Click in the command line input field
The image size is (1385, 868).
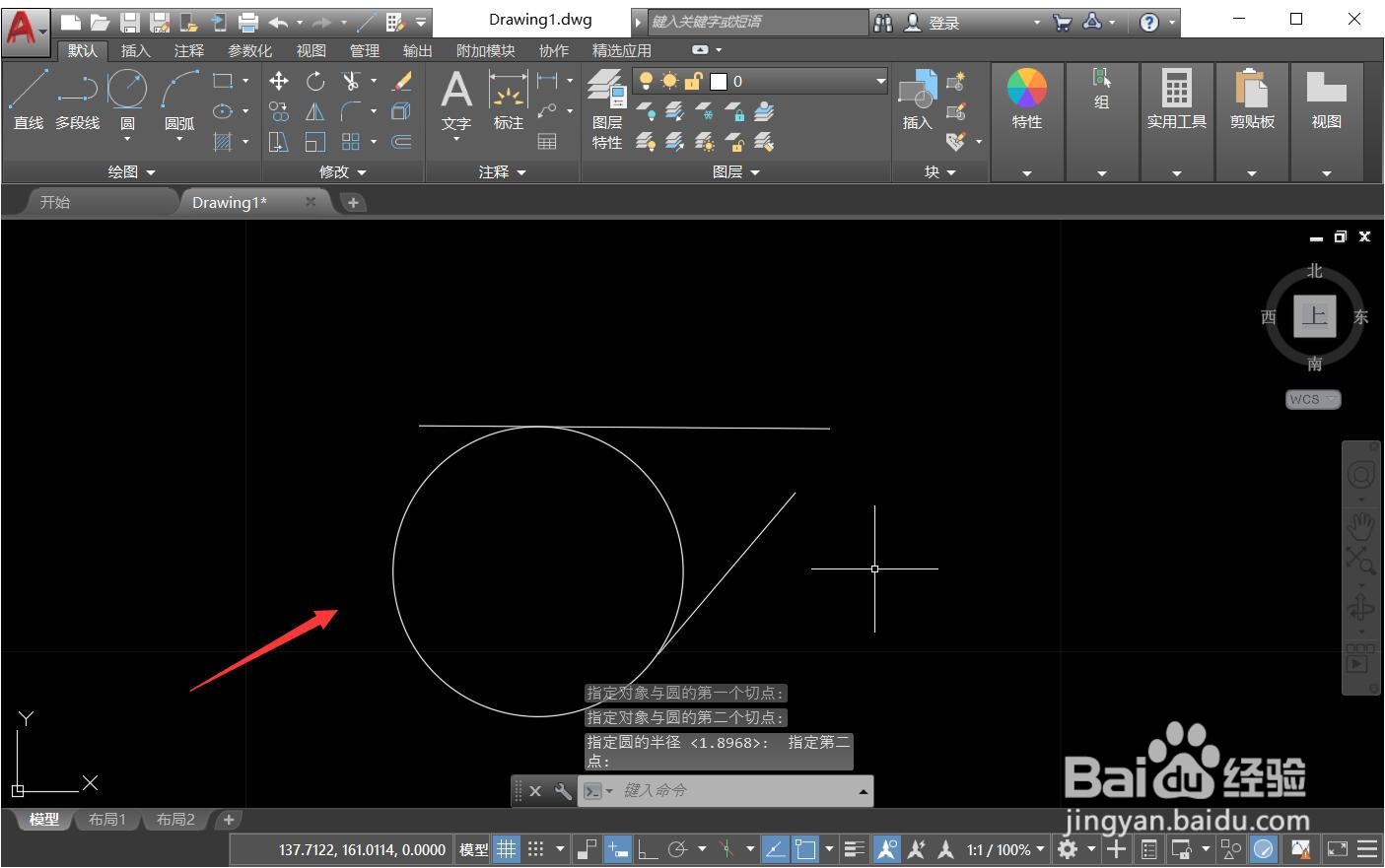pyautogui.click(x=739, y=790)
